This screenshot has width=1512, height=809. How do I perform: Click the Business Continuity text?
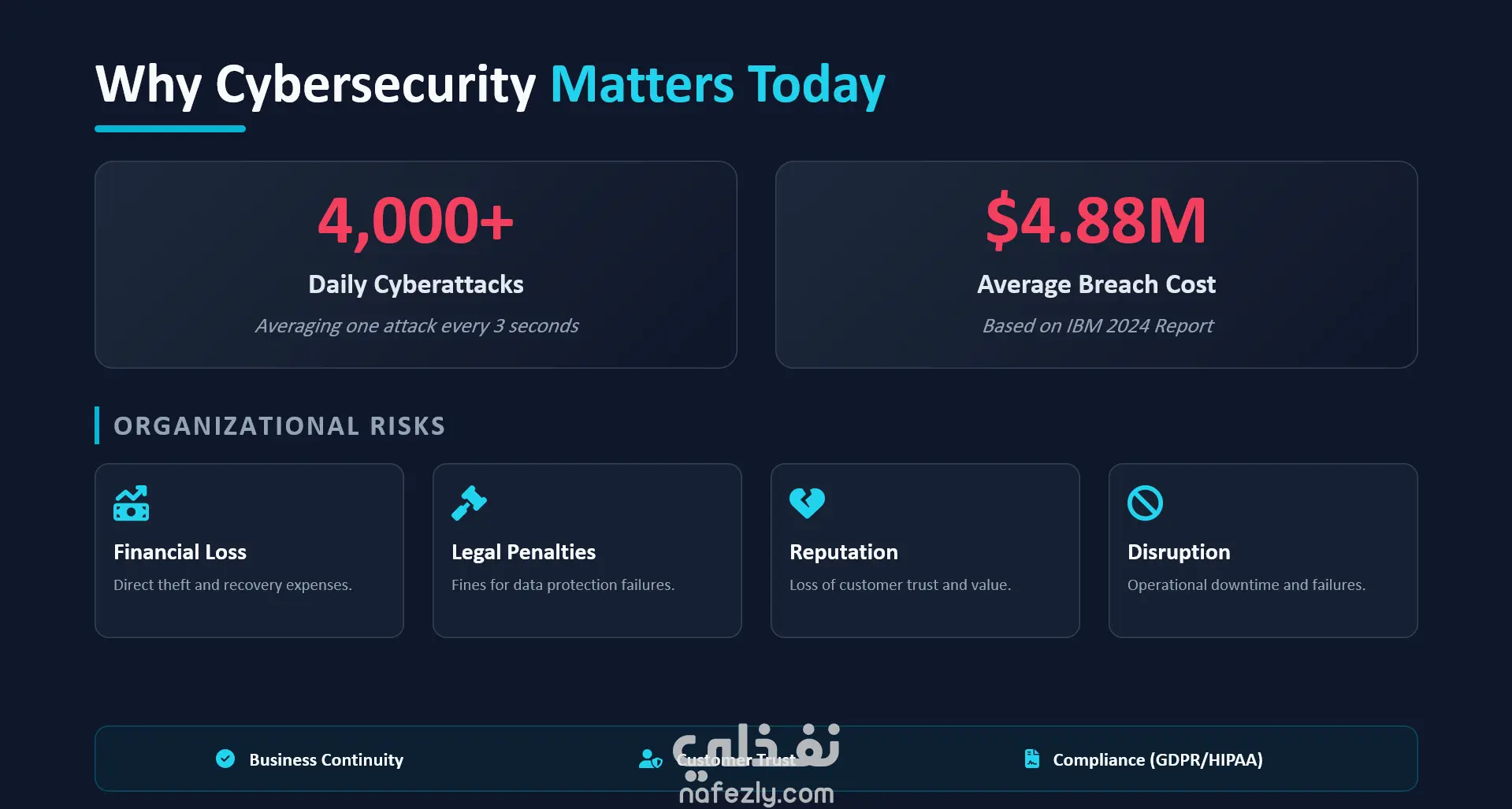[326, 760]
